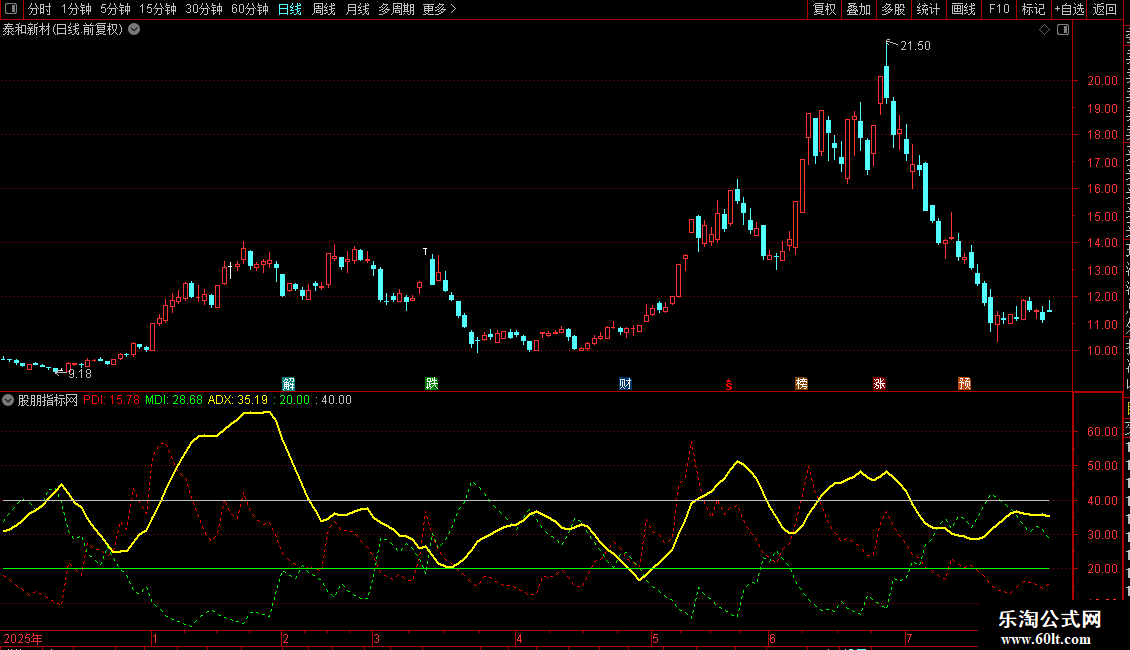The image size is (1130, 650).
Task: Click the 叠加 overlay button
Action: click(x=858, y=9)
